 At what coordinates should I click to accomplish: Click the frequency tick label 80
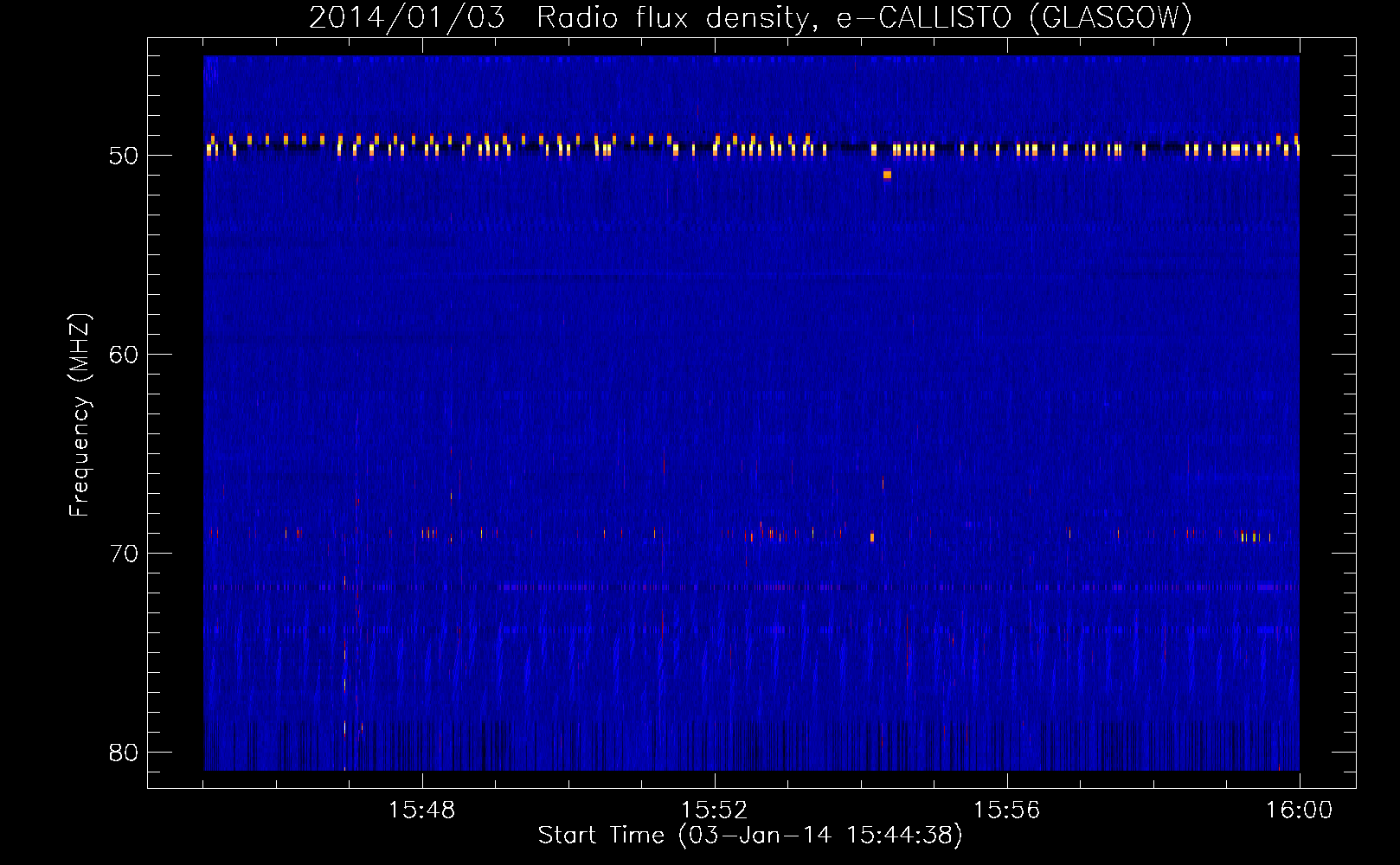point(124,753)
